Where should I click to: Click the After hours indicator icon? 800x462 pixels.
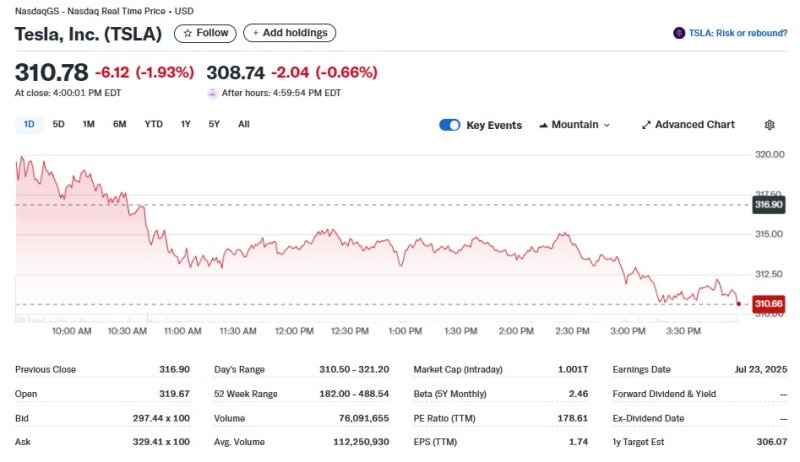pyautogui.click(x=212, y=92)
